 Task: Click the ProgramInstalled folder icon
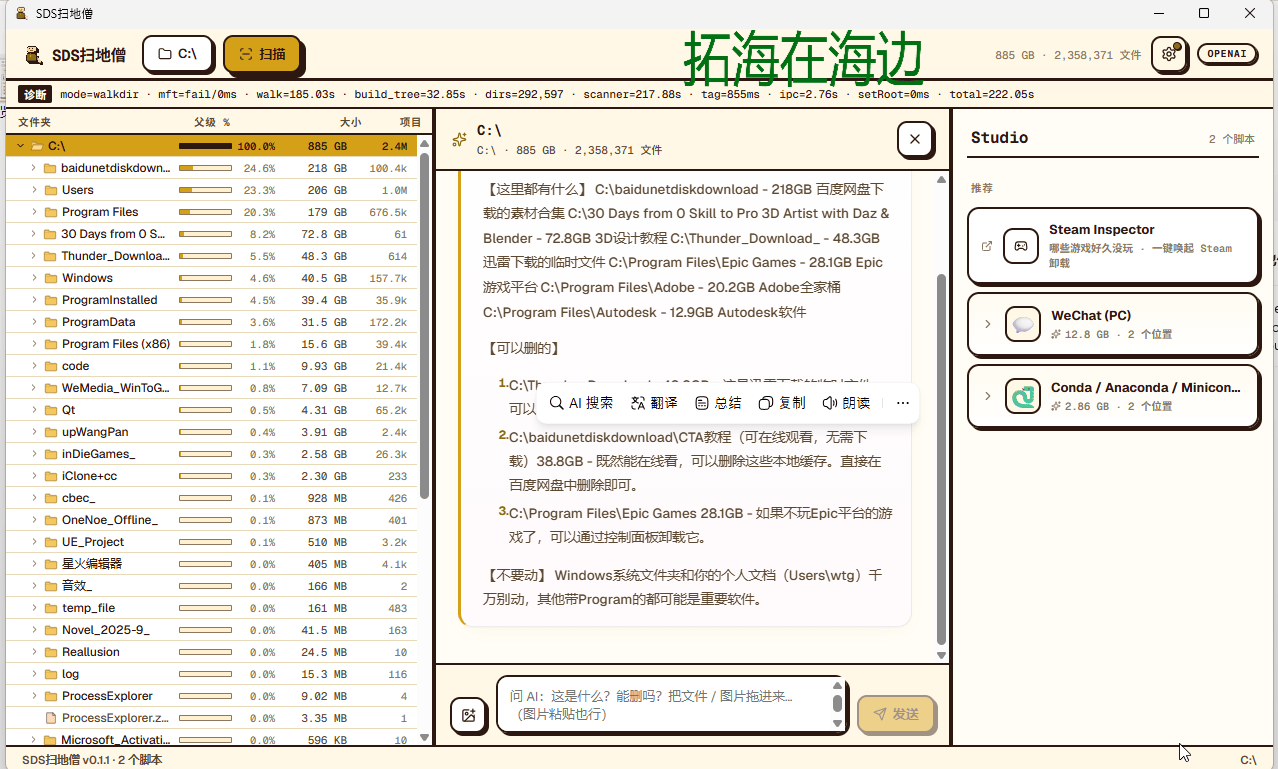coord(50,300)
